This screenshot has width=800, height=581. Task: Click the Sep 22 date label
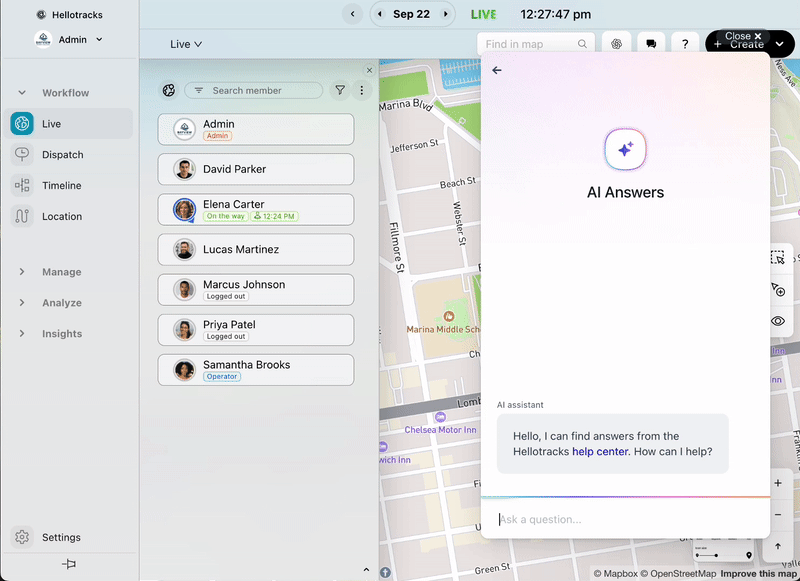coord(411,14)
